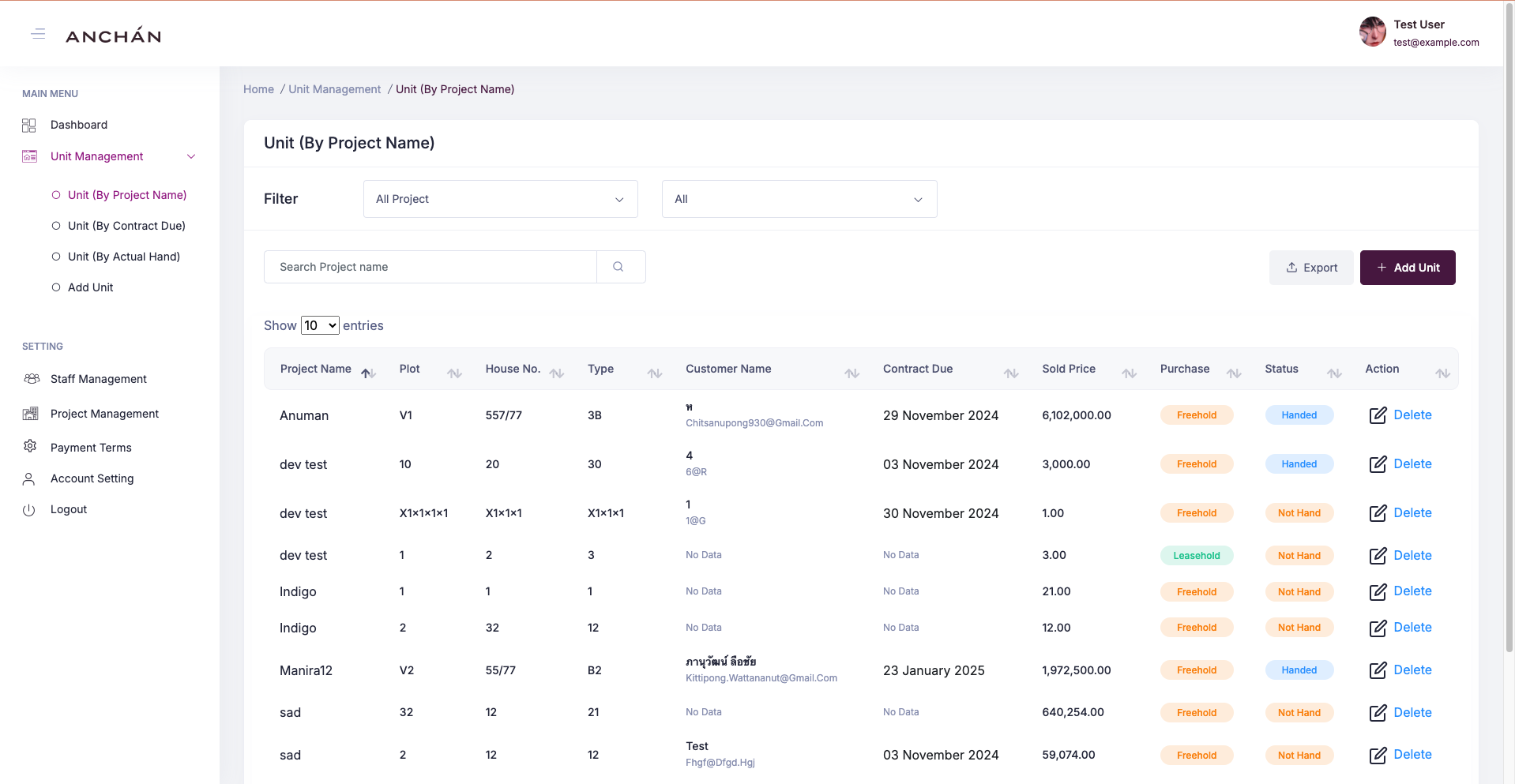Collapse the Unit Management menu chevron

click(x=191, y=156)
